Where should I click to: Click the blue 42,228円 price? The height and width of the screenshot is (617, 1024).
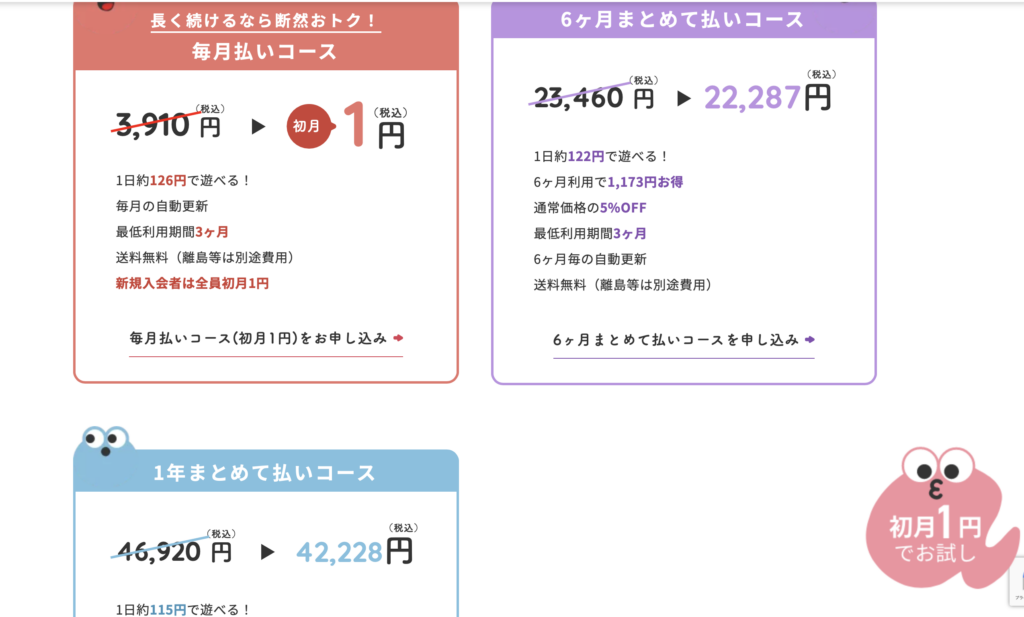(354, 551)
